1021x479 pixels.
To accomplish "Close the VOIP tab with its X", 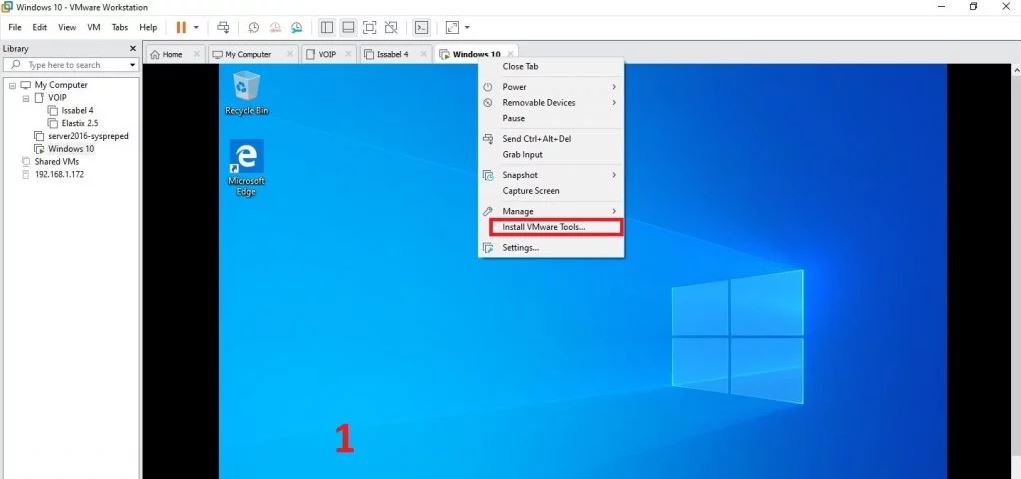I will point(348,54).
